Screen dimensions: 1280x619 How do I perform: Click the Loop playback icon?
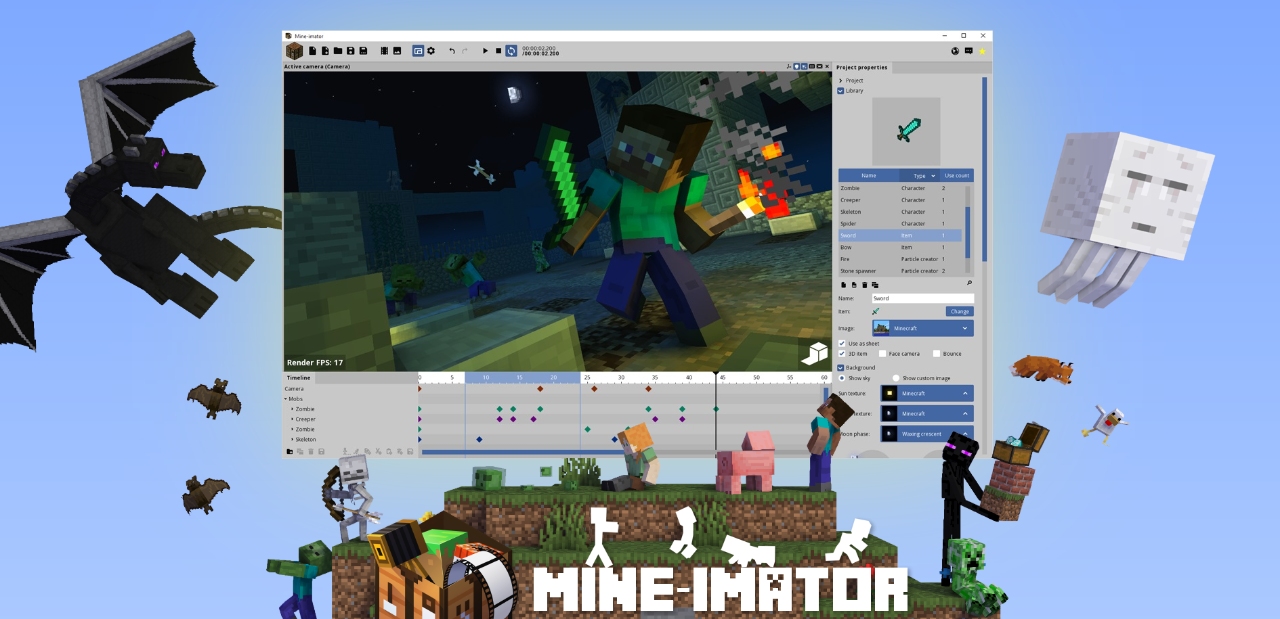(x=512, y=50)
